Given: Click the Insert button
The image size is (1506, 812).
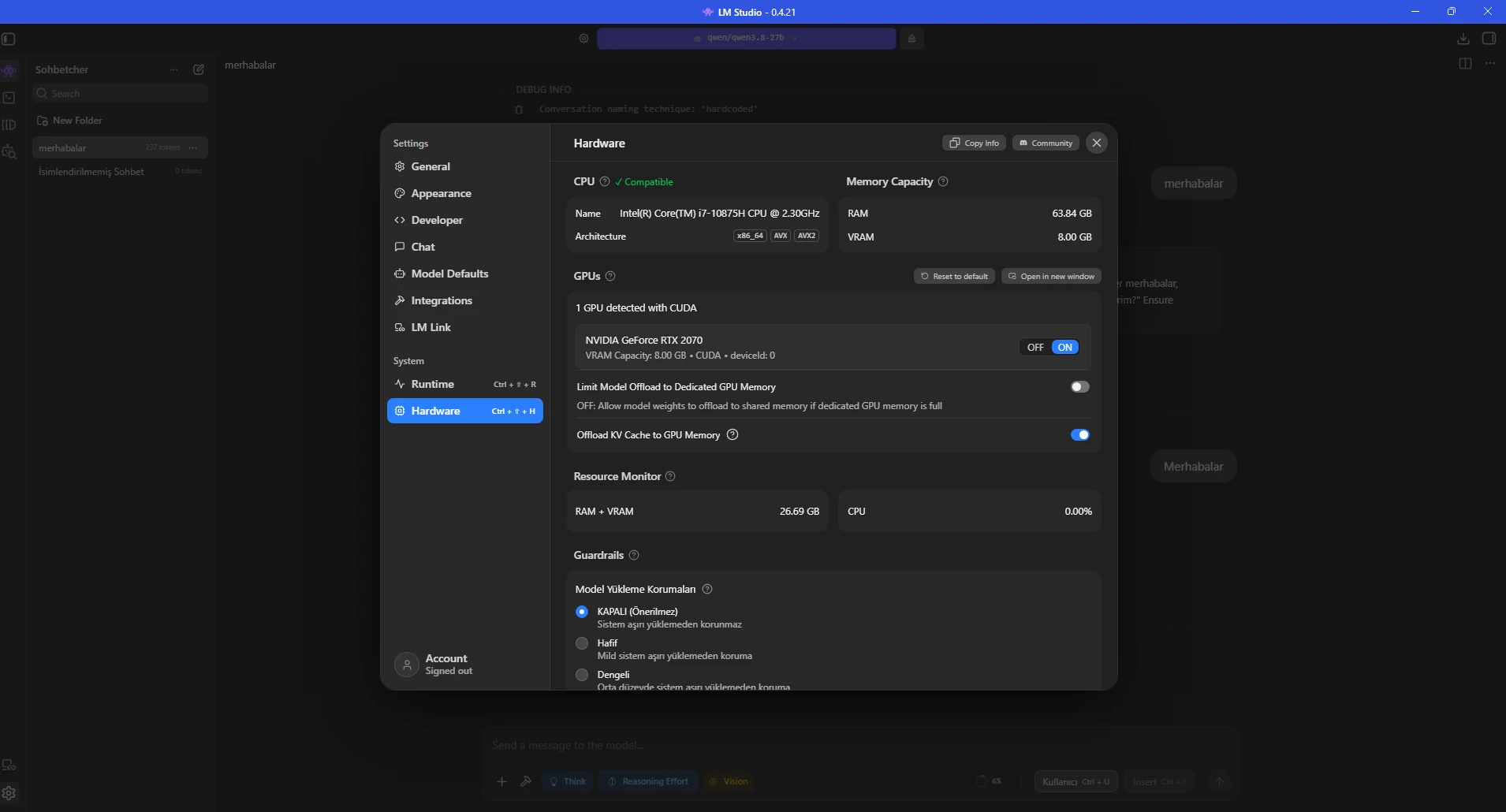Looking at the screenshot, I should [x=1159, y=781].
